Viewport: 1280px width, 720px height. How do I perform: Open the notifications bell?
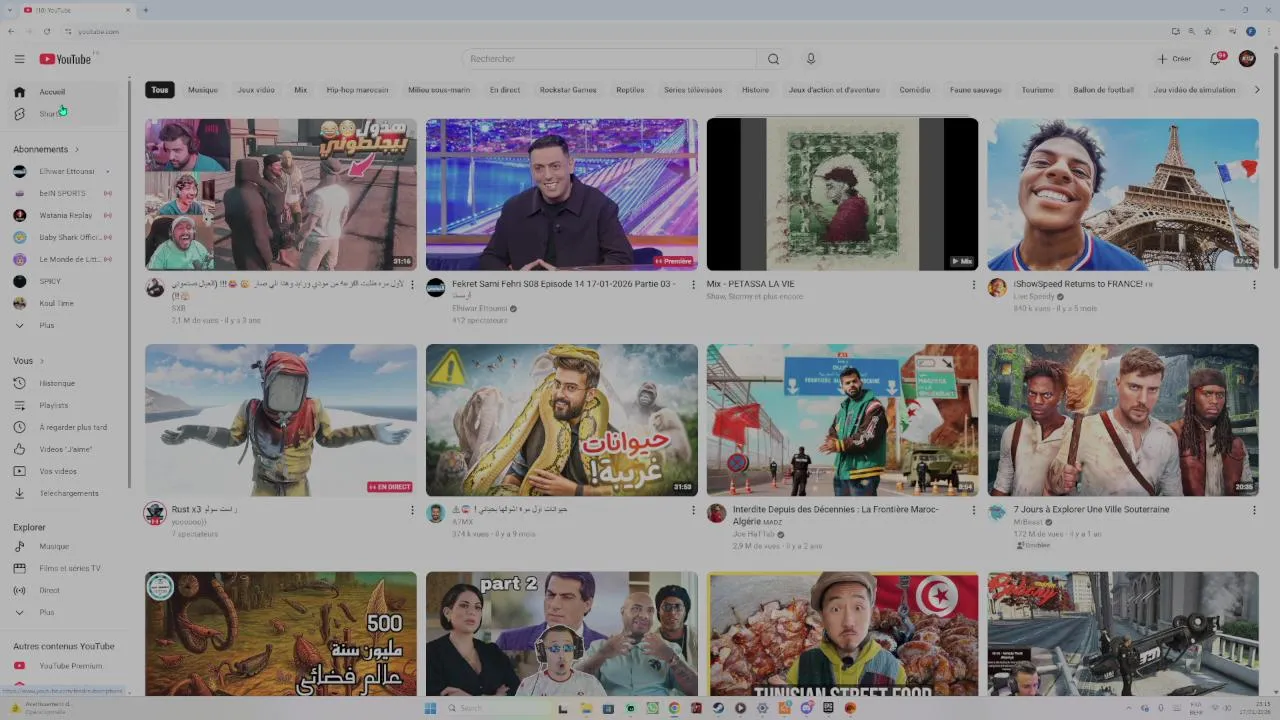pyautogui.click(x=1216, y=59)
